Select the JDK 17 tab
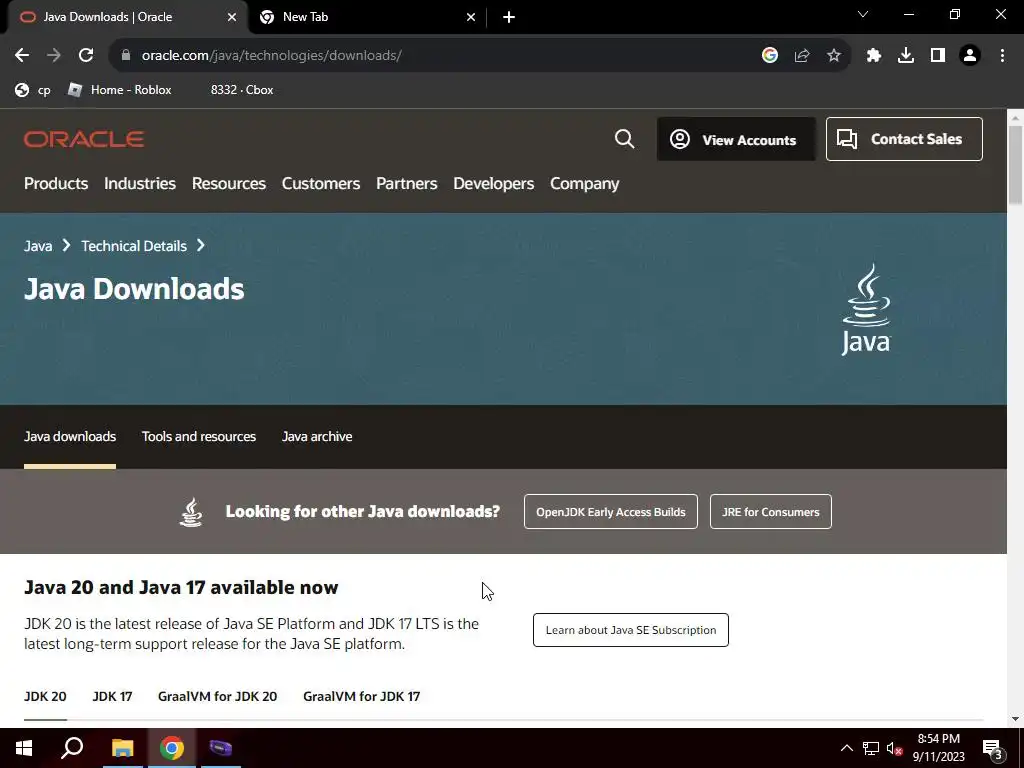The image size is (1024, 768). click(x=112, y=696)
